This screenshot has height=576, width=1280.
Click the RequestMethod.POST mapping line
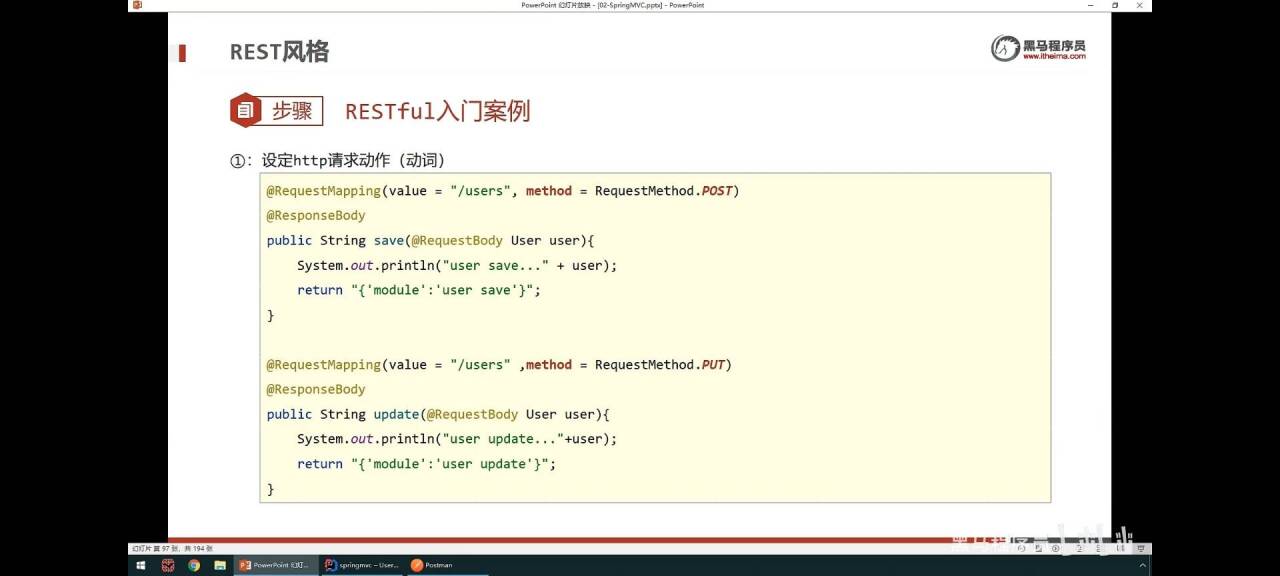tap(503, 190)
